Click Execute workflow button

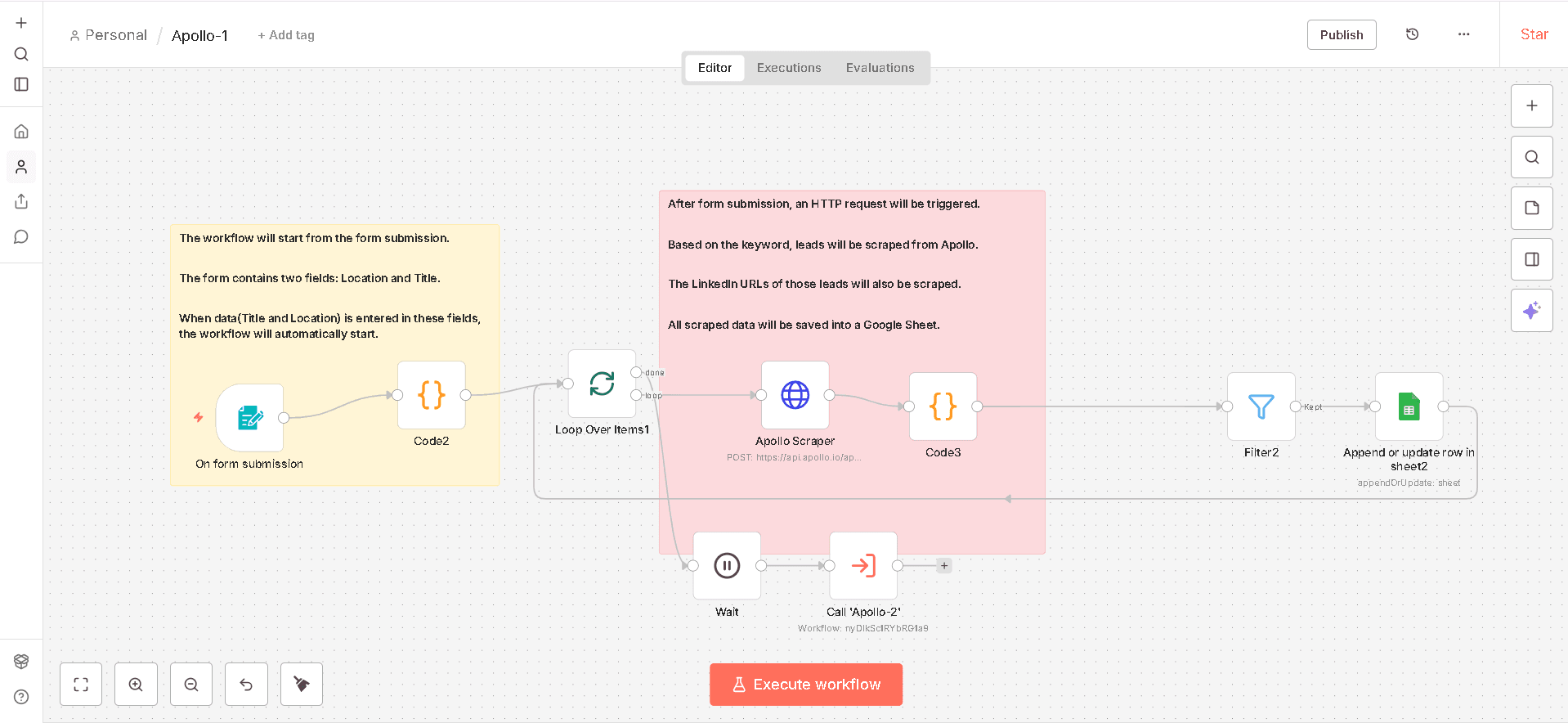[x=806, y=685]
